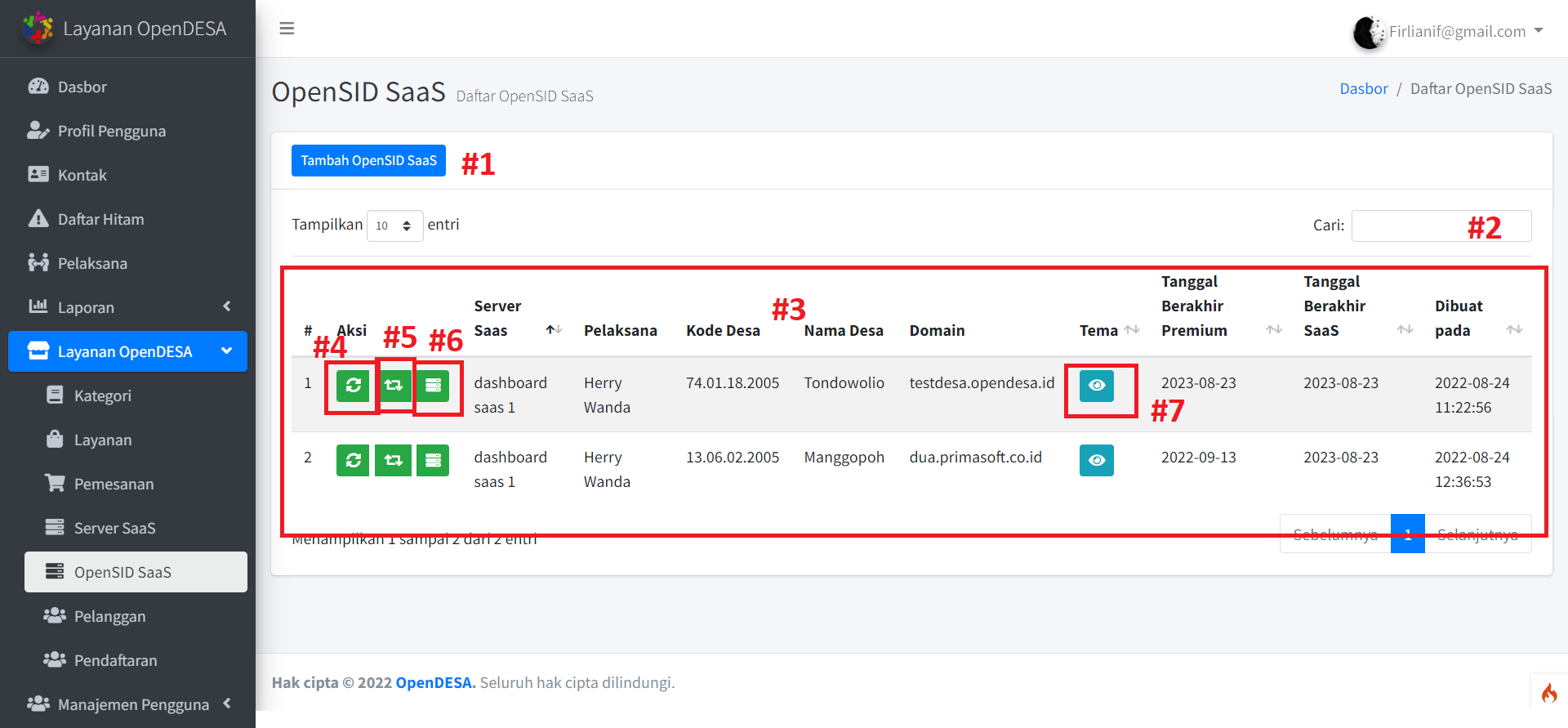Click the Selanjutnya pagination button
Screen dimensions: 1568x728
coord(1478,534)
